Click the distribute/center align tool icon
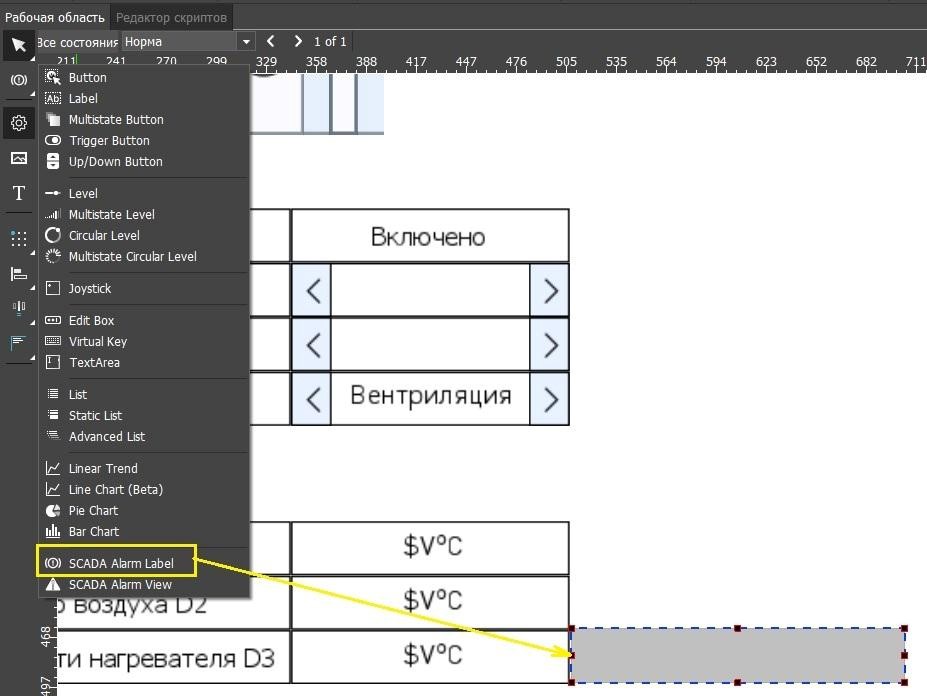This screenshot has height=696, width=927. [18, 308]
